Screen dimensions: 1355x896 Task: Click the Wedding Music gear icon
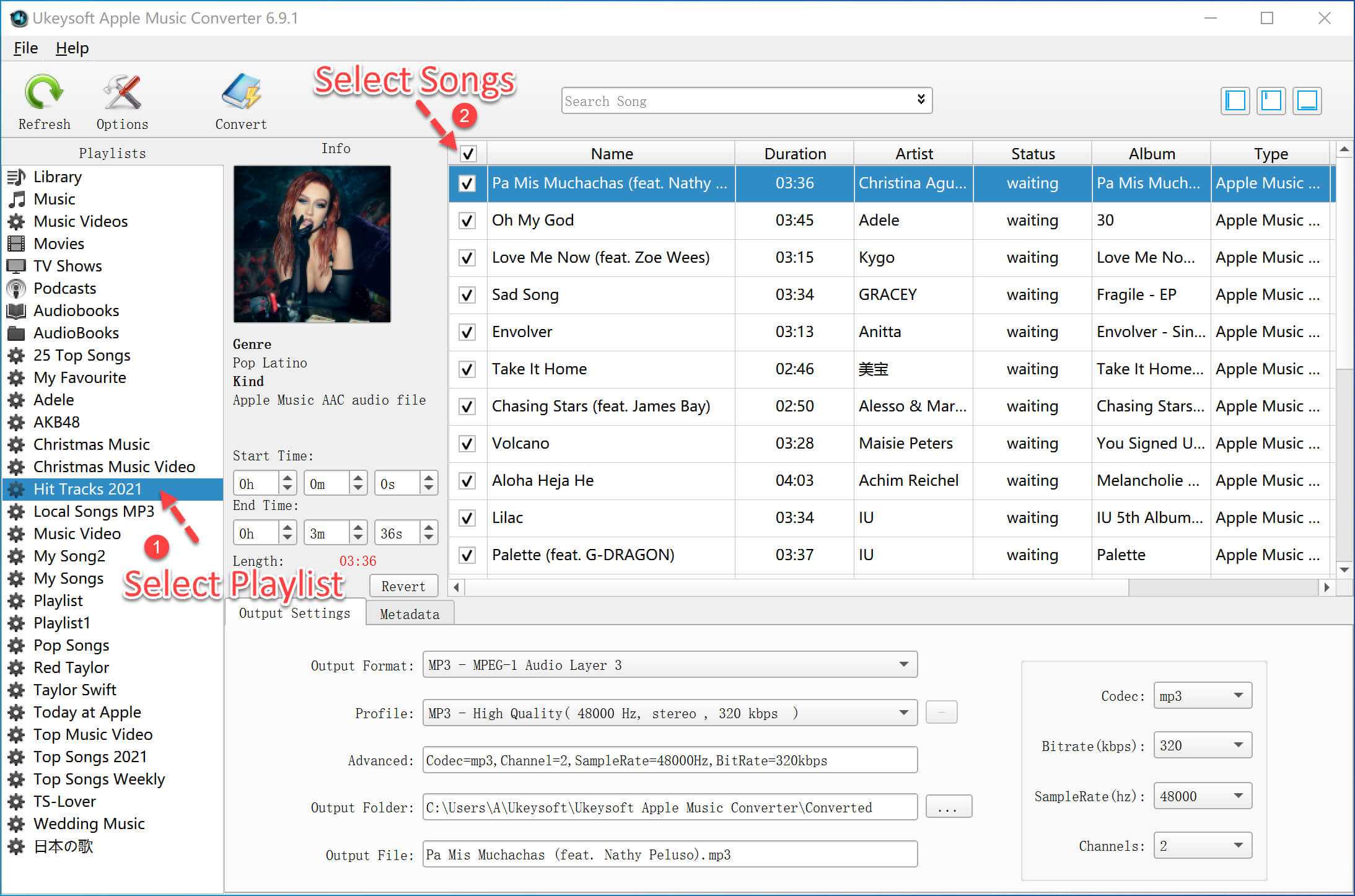16,824
